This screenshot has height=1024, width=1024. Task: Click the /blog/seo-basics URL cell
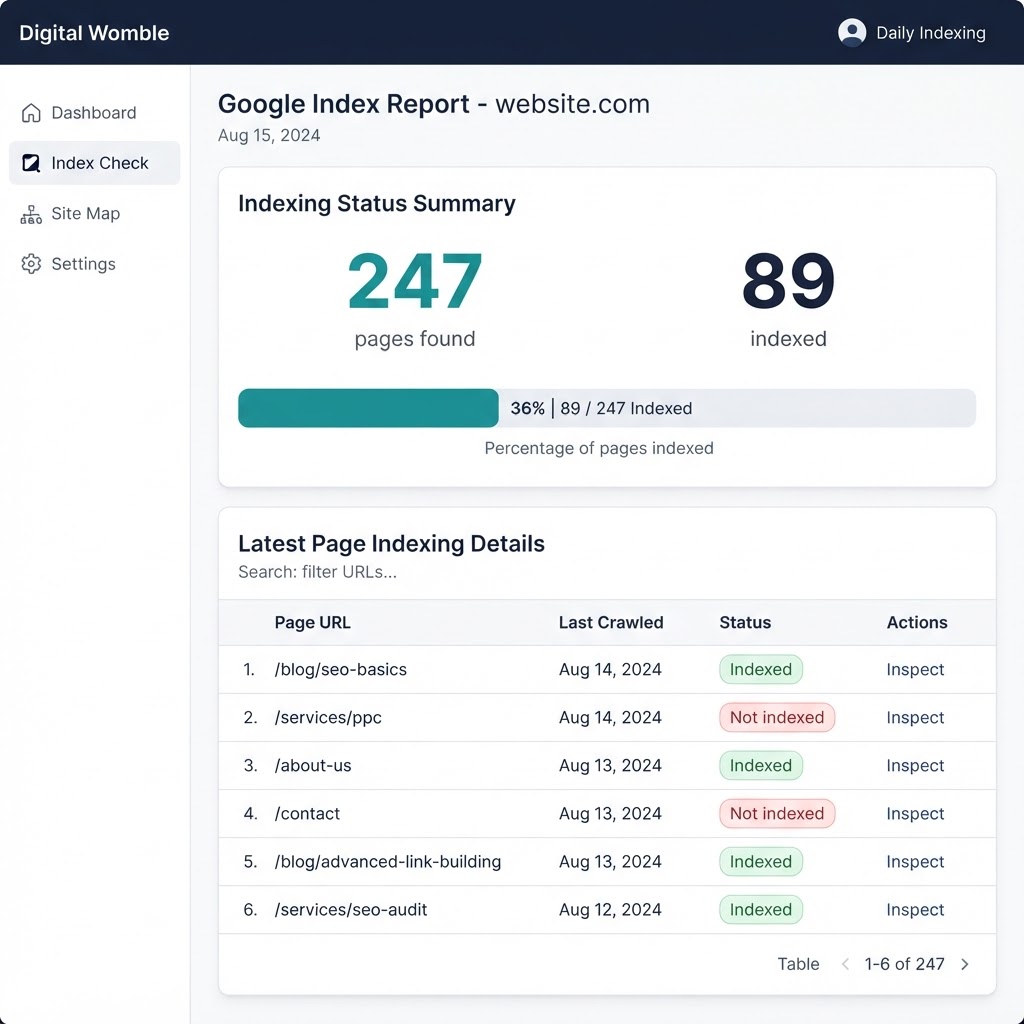pyautogui.click(x=340, y=669)
